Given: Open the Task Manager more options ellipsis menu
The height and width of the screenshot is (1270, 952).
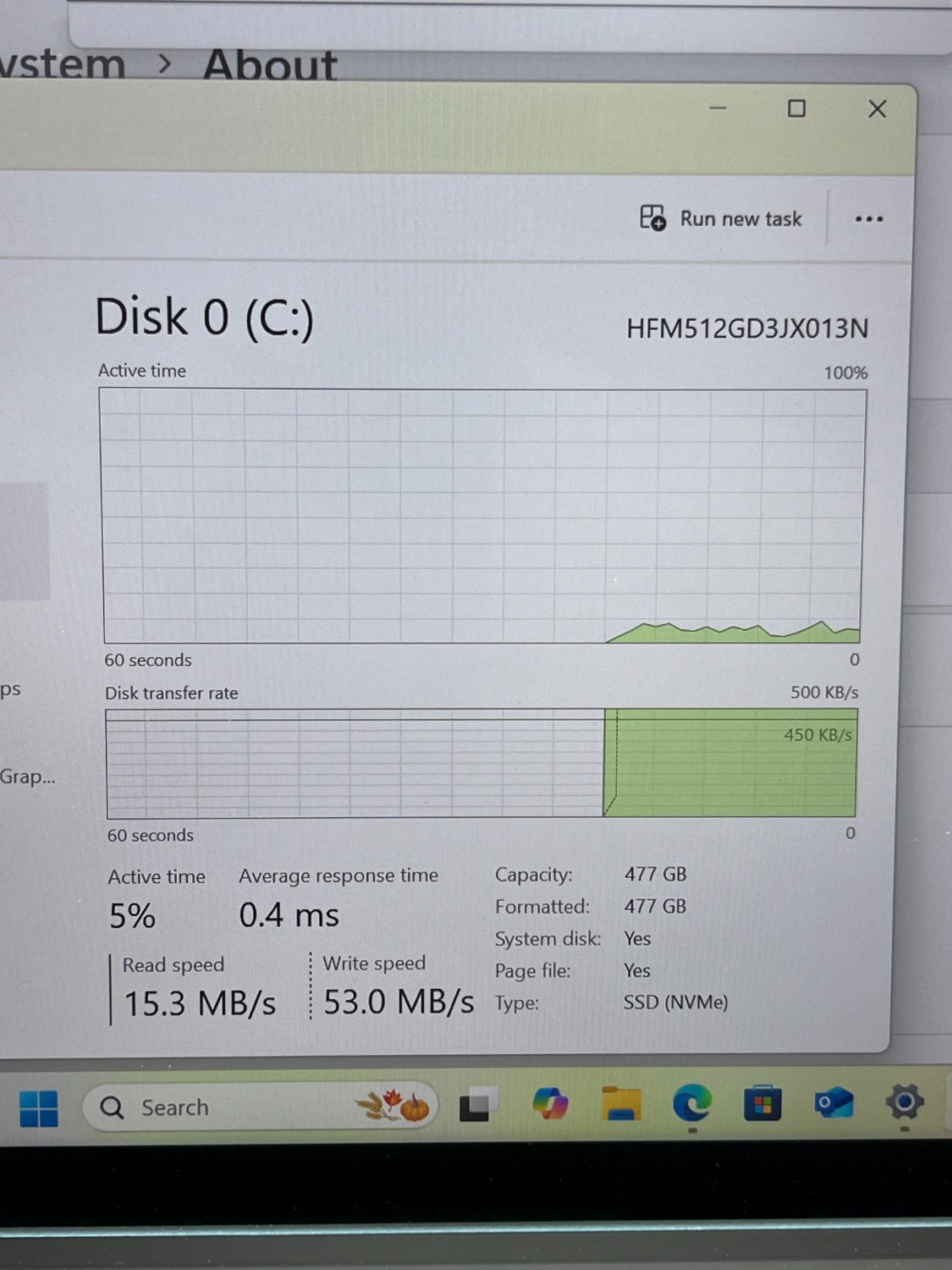Looking at the screenshot, I should [x=869, y=218].
